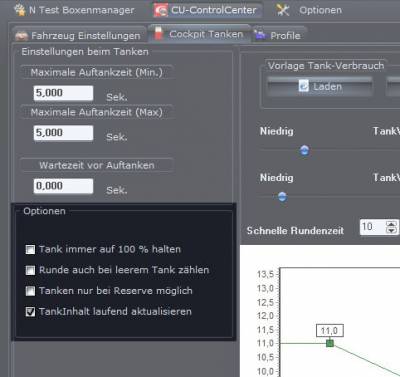Click the red CU-ControlCenter icon
The image size is (400, 377).
click(161, 10)
